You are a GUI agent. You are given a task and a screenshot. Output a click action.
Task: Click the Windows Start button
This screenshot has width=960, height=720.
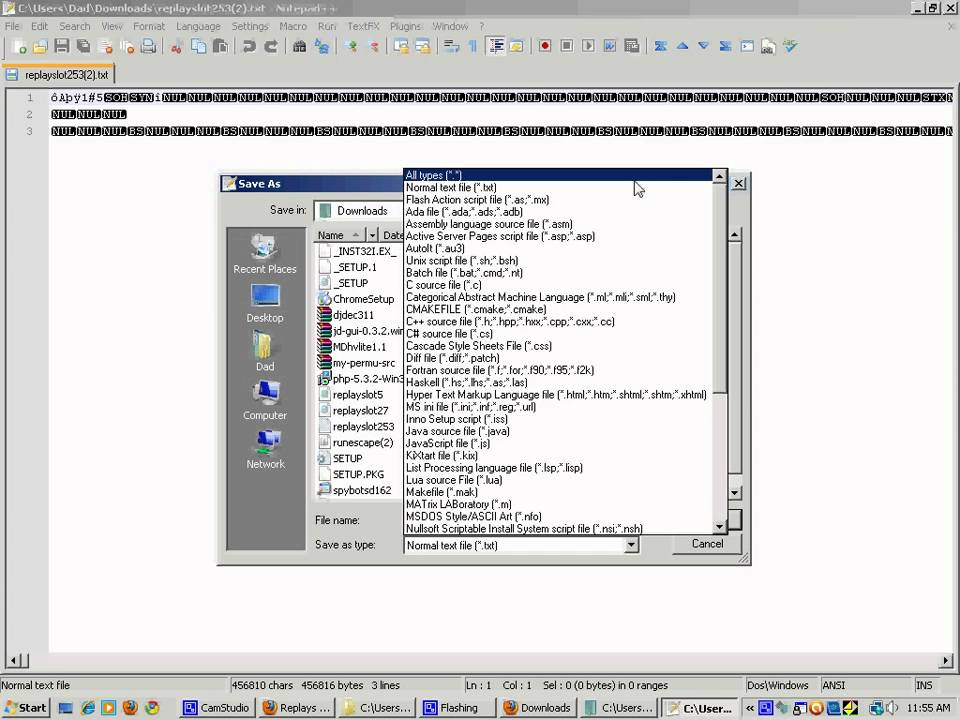point(26,708)
